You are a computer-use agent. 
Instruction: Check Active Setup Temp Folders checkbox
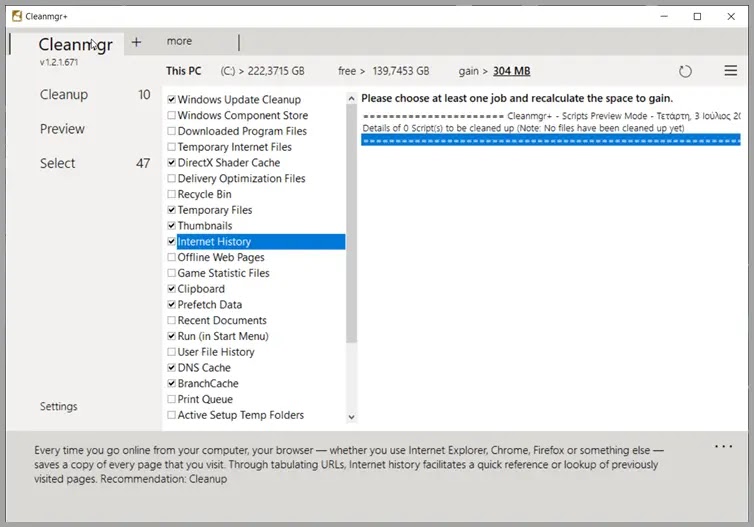pos(171,415)
